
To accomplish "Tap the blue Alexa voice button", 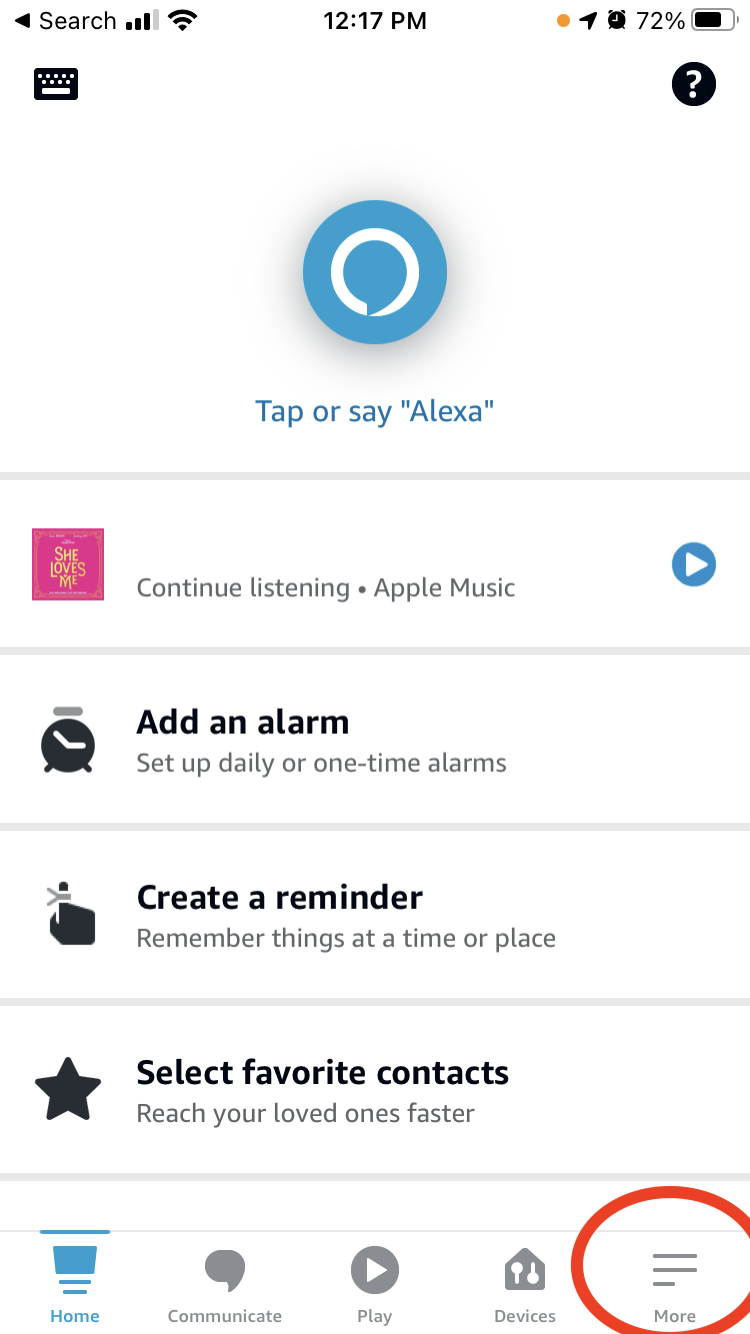I will pyautogui.click(x=375, y=272).
